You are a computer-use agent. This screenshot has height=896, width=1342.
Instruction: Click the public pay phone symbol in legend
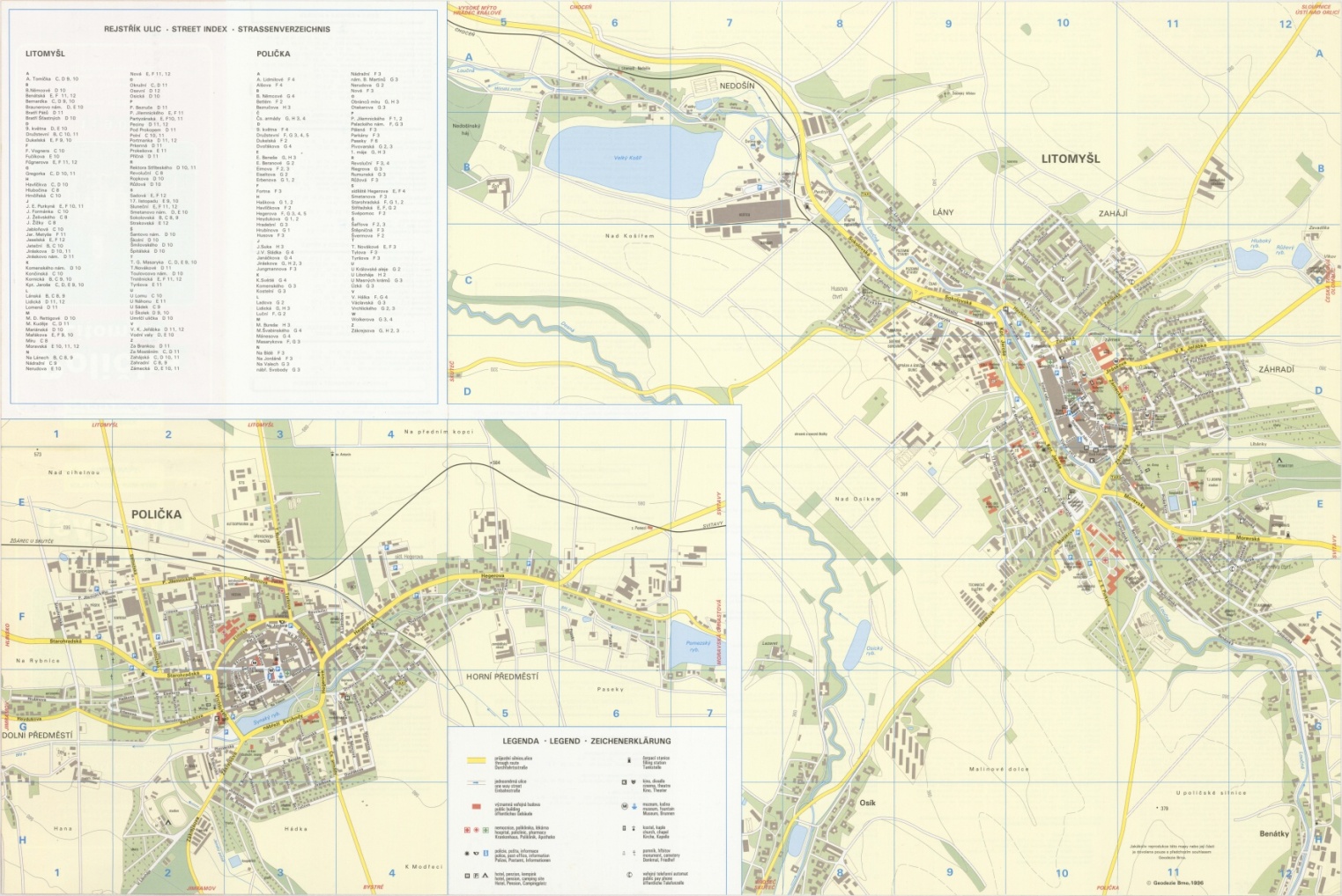[x=629, y=876]
